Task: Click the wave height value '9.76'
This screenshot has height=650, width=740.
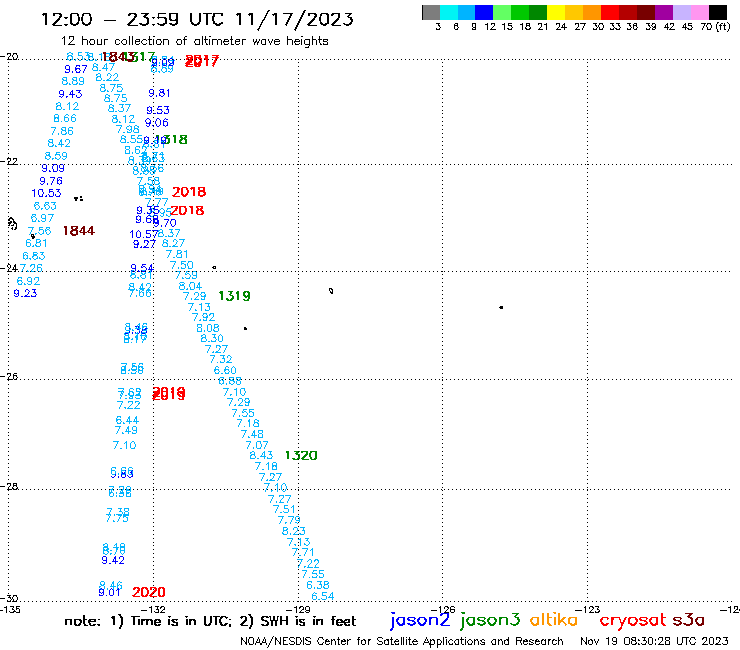Action: [x=51, y=181]
